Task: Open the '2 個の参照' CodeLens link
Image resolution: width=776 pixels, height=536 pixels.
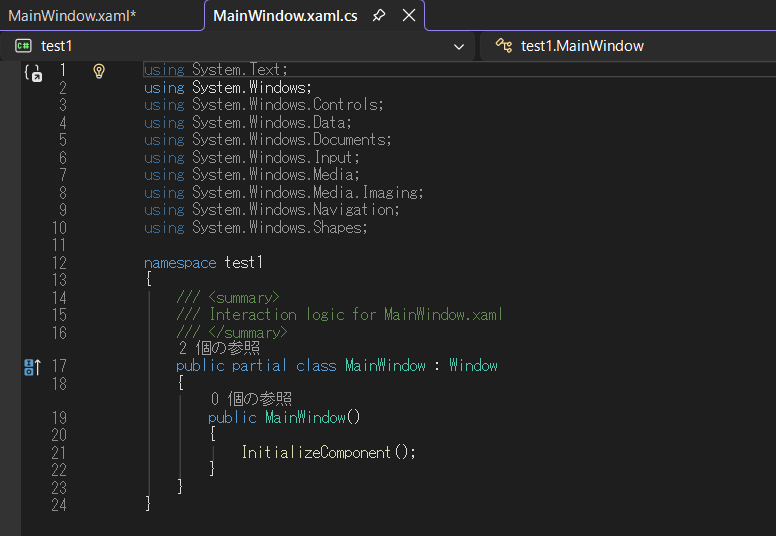Action: 219,348
